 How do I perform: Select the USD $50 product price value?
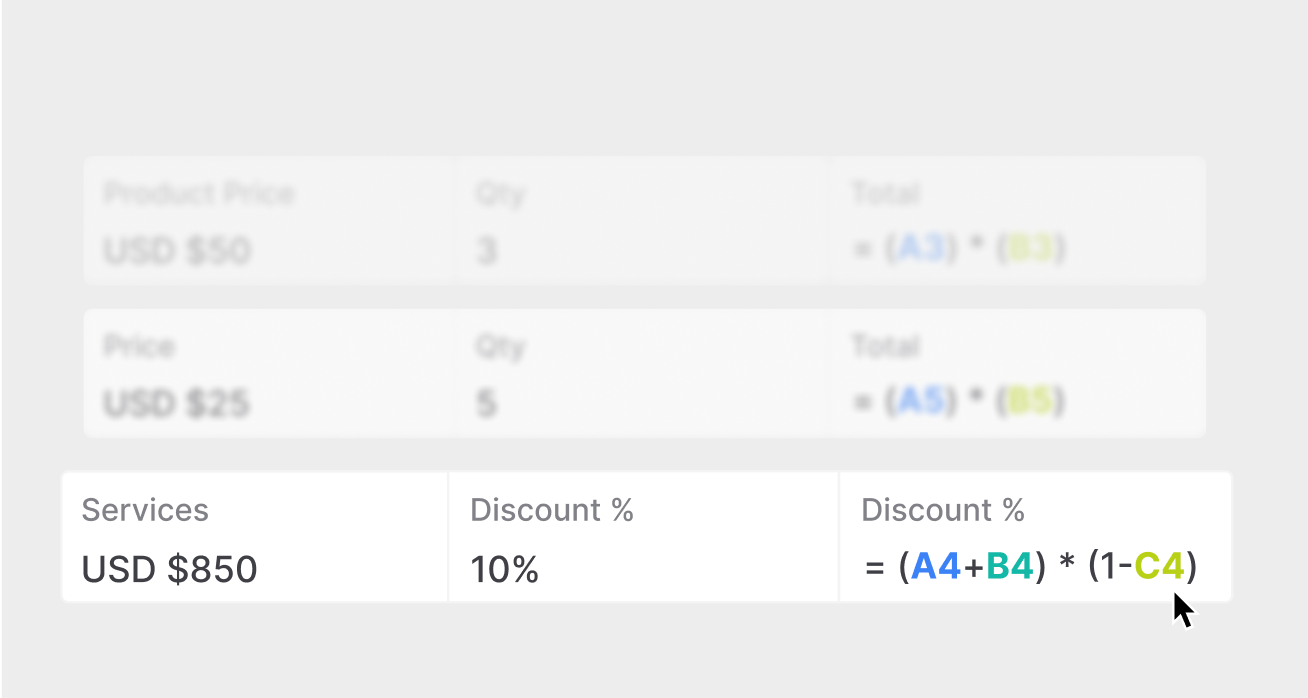pyautogui.click(x=177, y=250)
